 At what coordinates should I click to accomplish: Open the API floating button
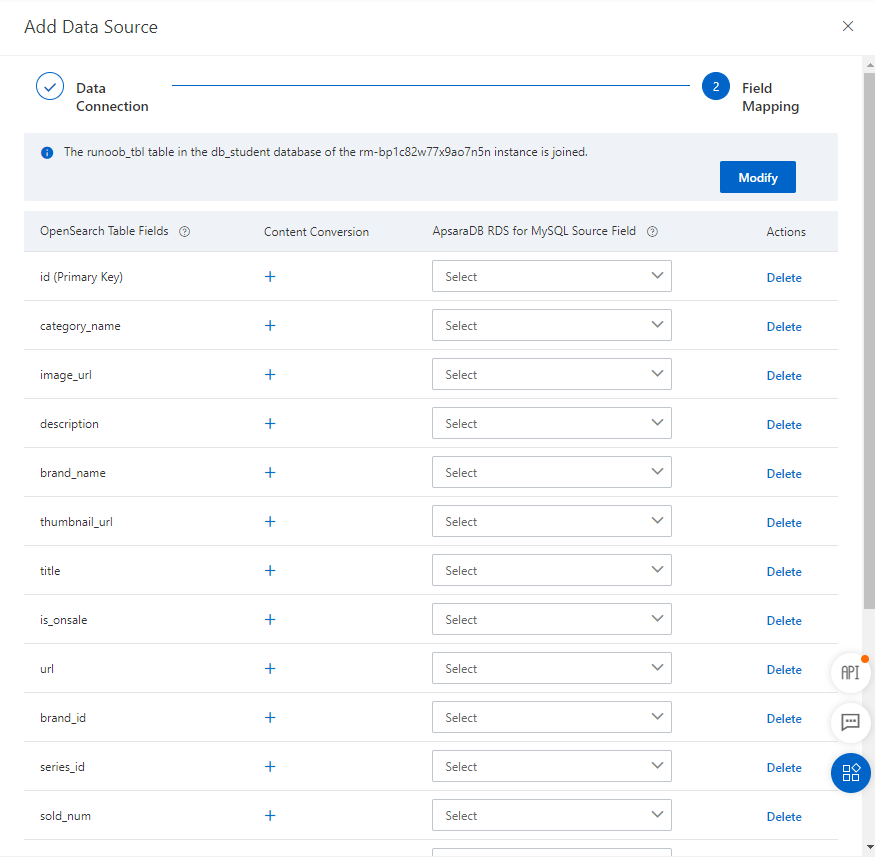(850, 673)
